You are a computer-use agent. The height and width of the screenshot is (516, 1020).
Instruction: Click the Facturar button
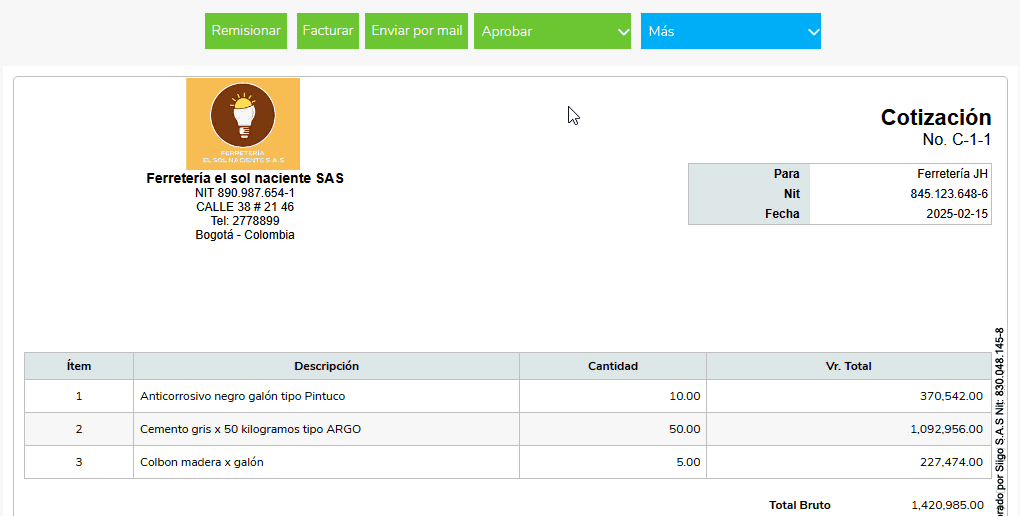tap(328, 31)
